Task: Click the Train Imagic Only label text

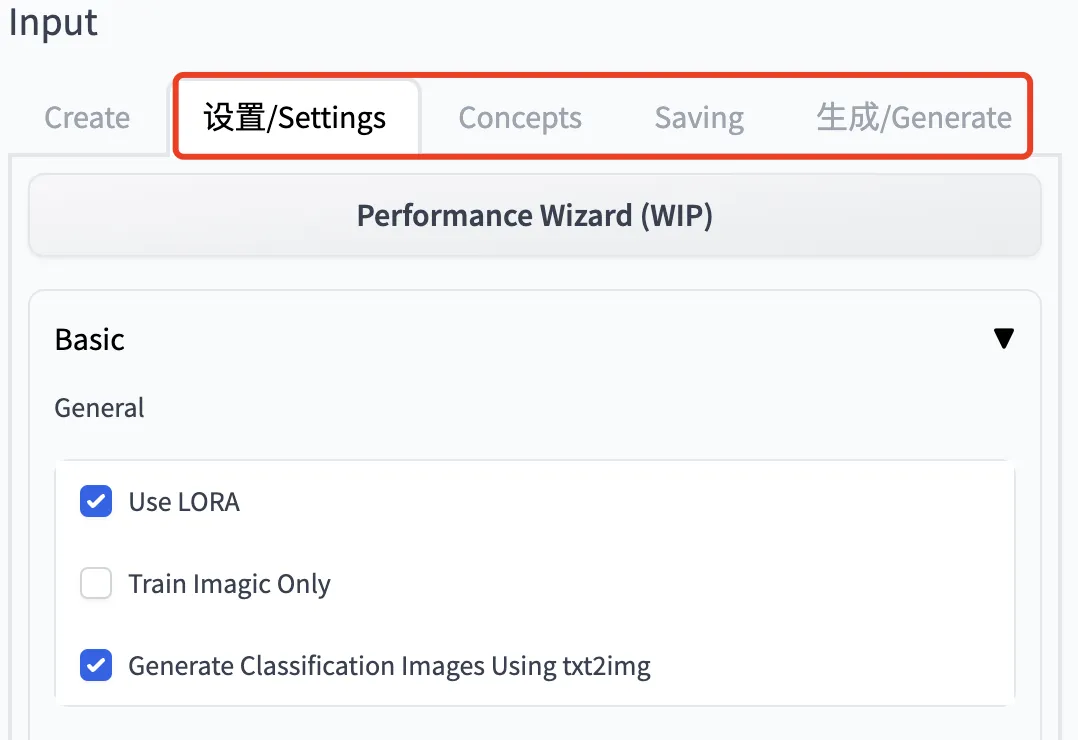Action: (x=229, y=584)
